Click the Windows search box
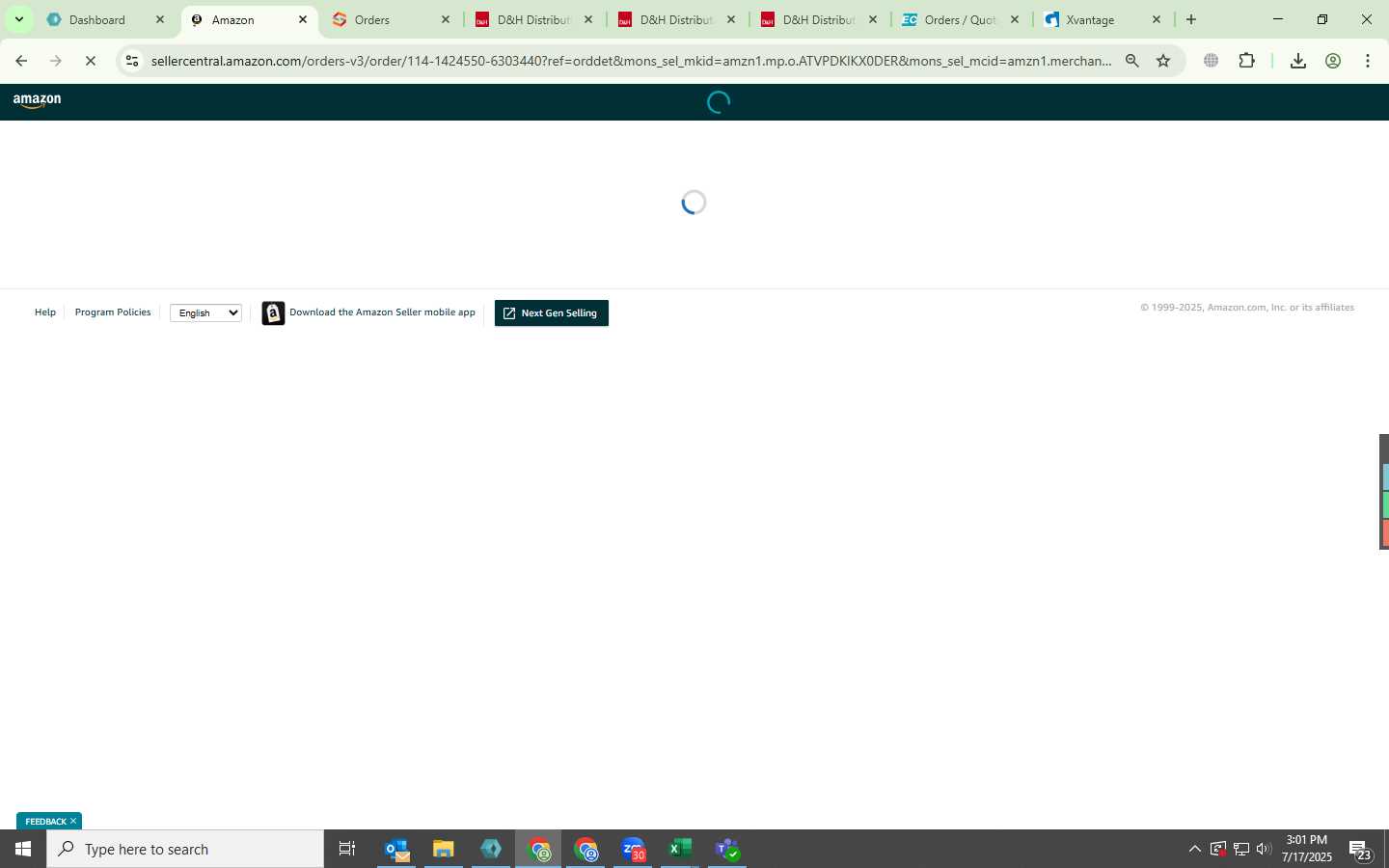Image resolution: width=1389 pixels, height=868 pixels. pyautogui.click(x=185, y=849)
